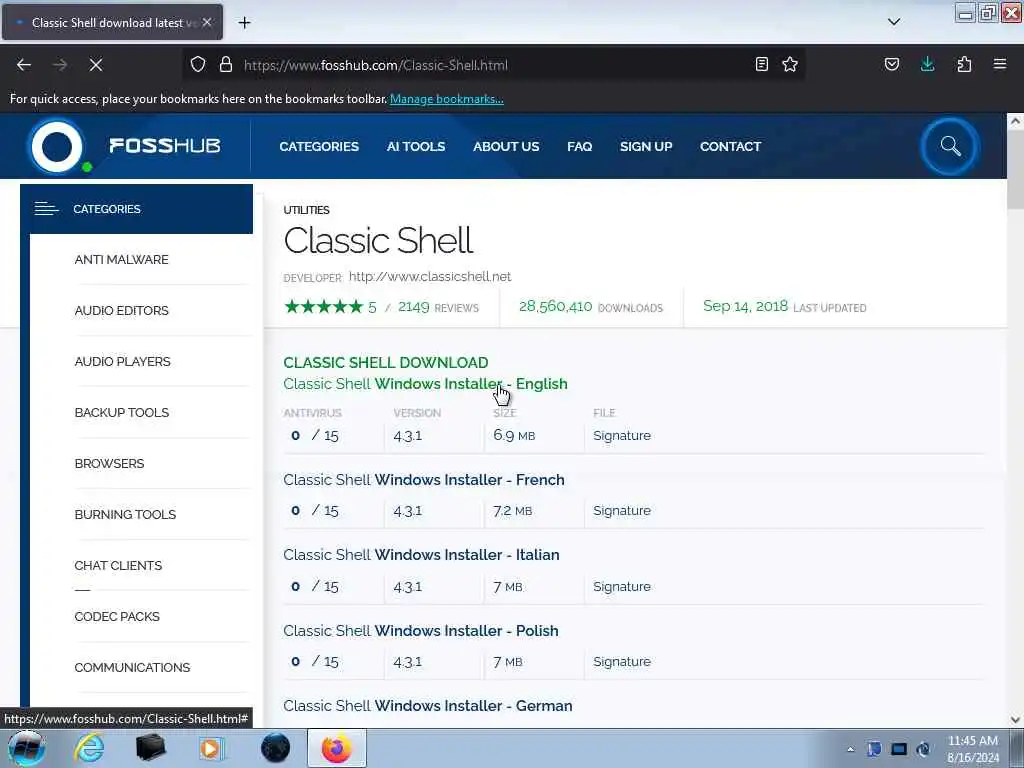1024x768 pixels.
Task: Select Chat Clients category
Action: point(118,565)
